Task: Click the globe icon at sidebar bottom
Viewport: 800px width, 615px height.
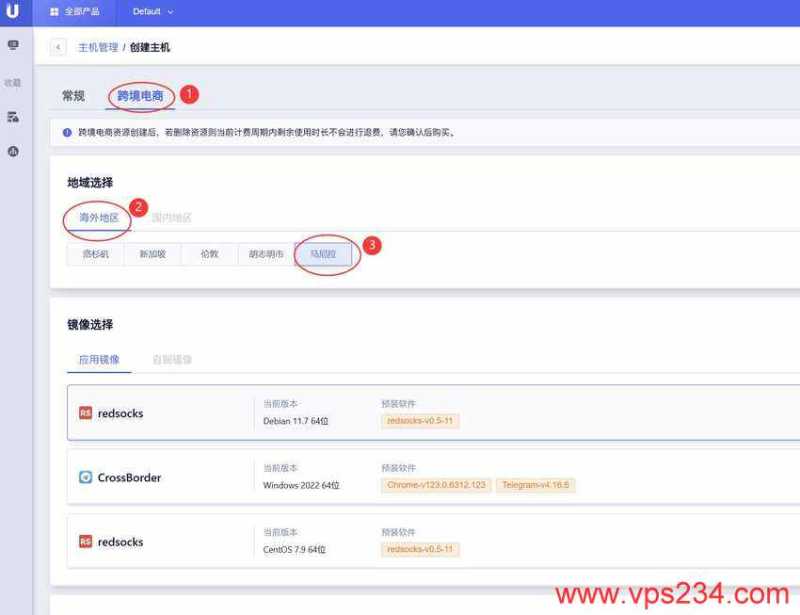Action: point(13,152)
